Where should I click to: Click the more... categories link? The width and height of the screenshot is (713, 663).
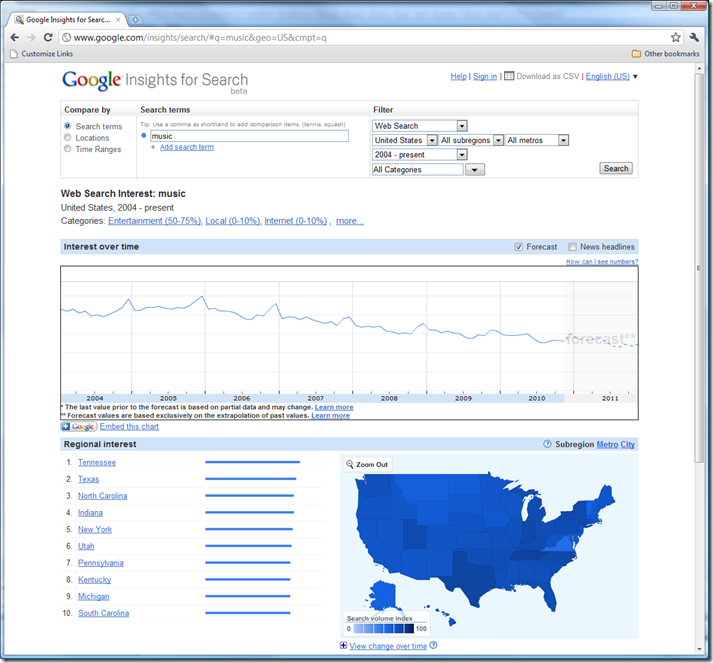point(350,221)
